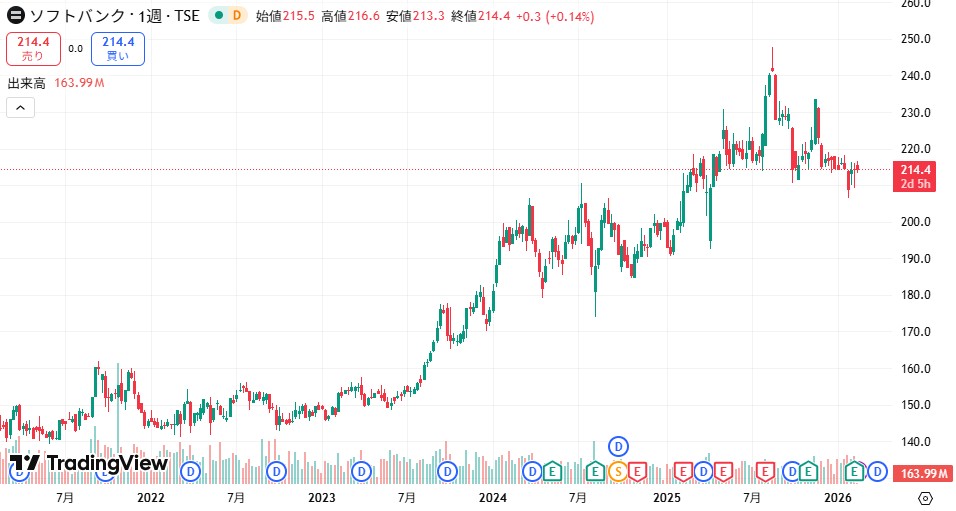Open the red E marker just after July 2025
Viewport: 956px width, 511px height.
[765, 471]
